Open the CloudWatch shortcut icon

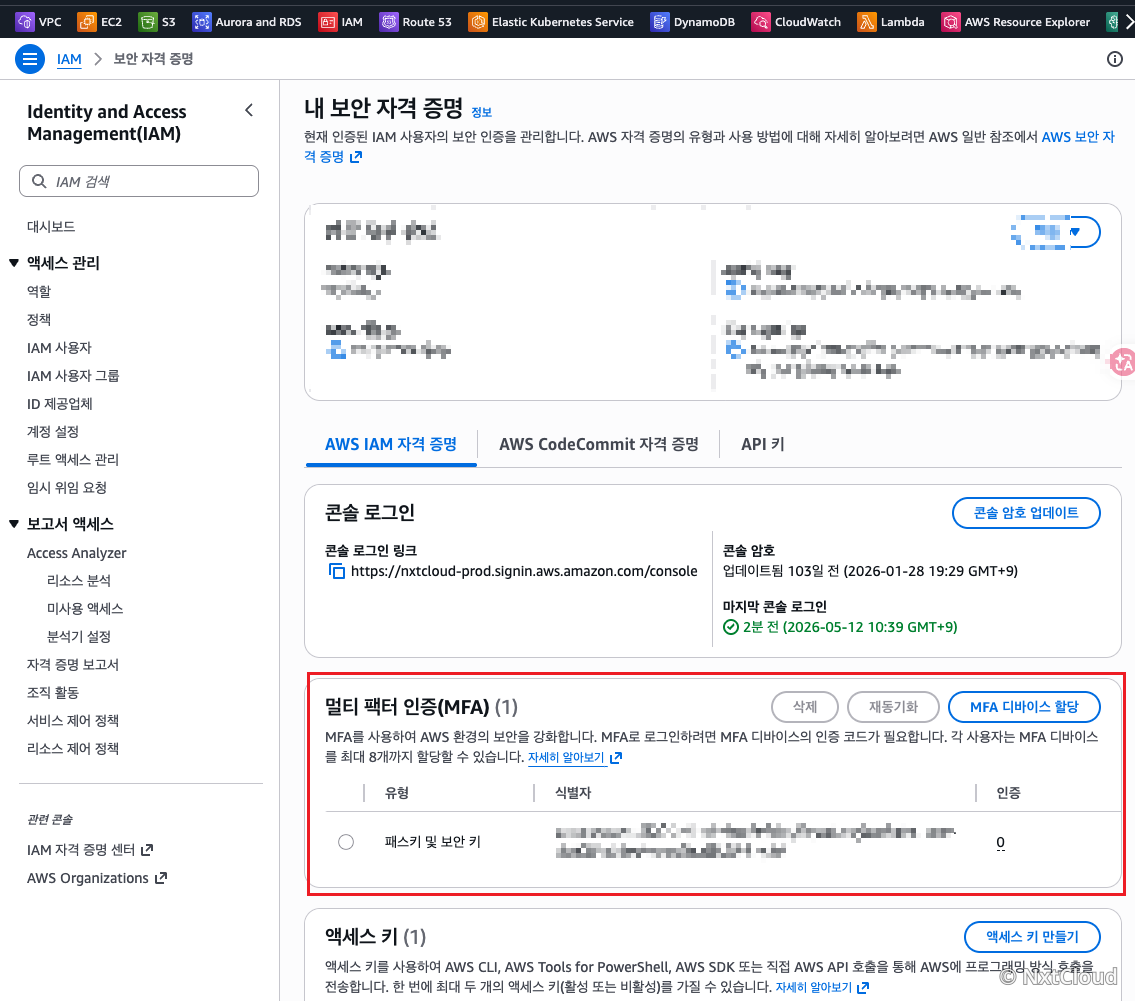tap(761, 22)
